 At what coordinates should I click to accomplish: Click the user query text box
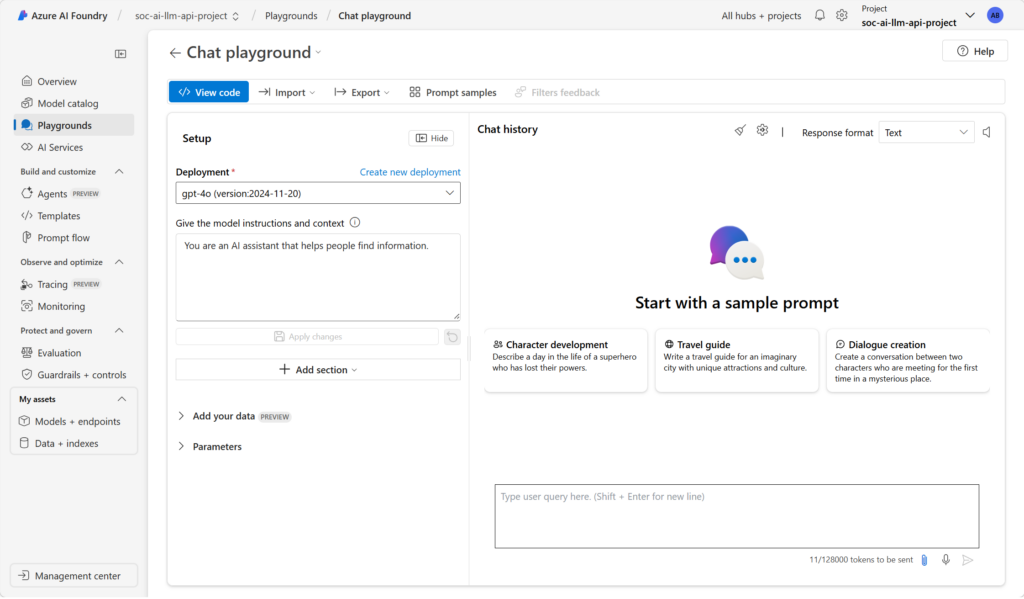click(736, 516)
